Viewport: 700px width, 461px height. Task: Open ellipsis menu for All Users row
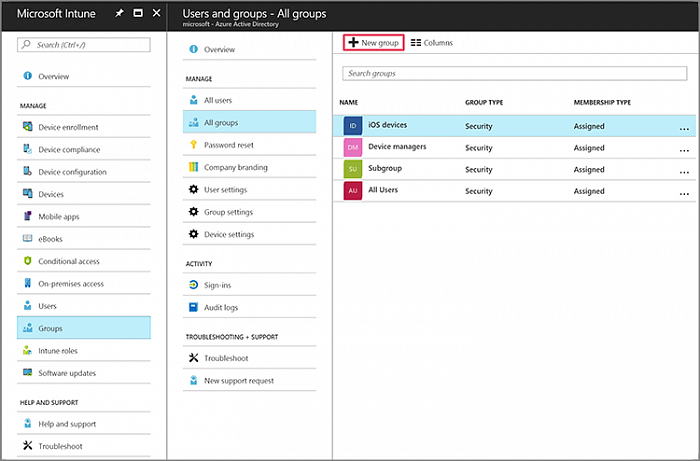(684, 193)
